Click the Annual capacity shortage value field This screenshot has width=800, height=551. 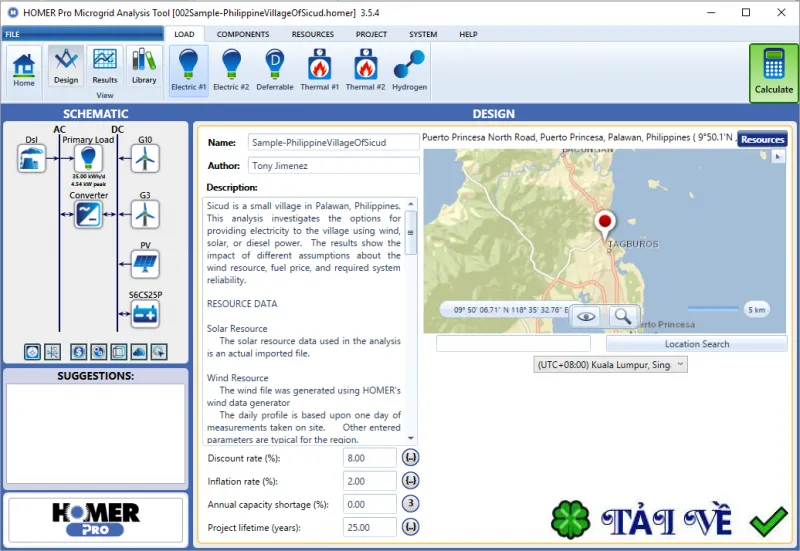tap(369, 504)
